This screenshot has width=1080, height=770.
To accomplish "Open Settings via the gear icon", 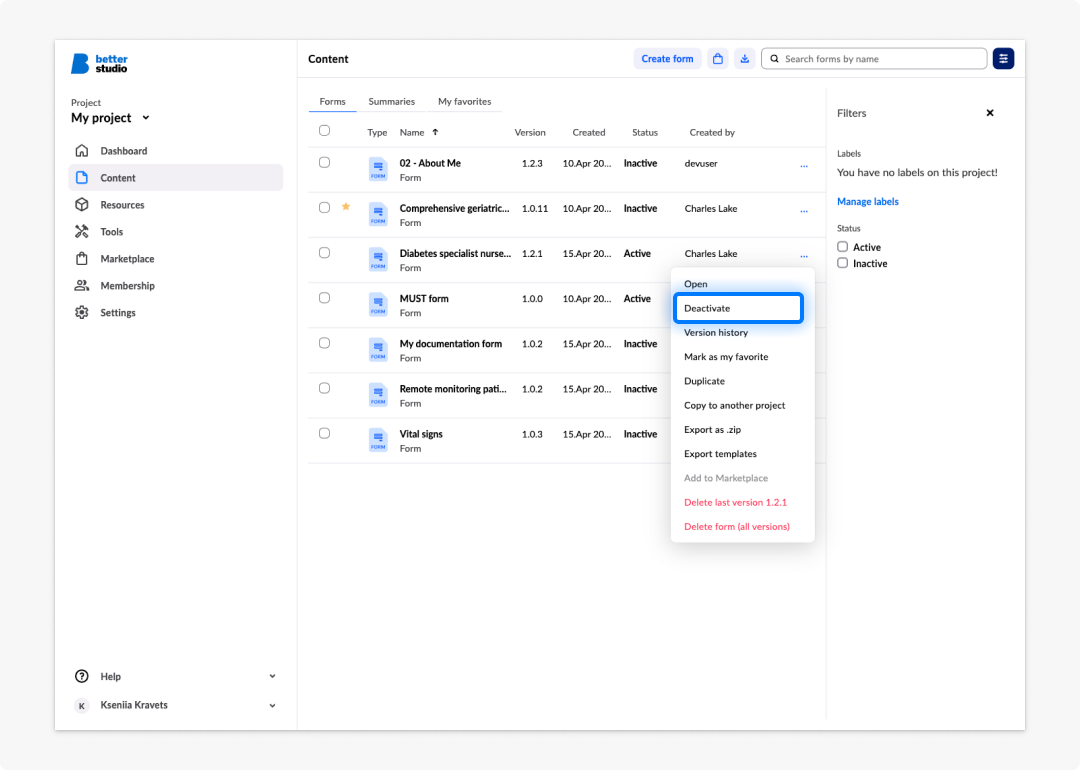I will (x=82, y=312).
